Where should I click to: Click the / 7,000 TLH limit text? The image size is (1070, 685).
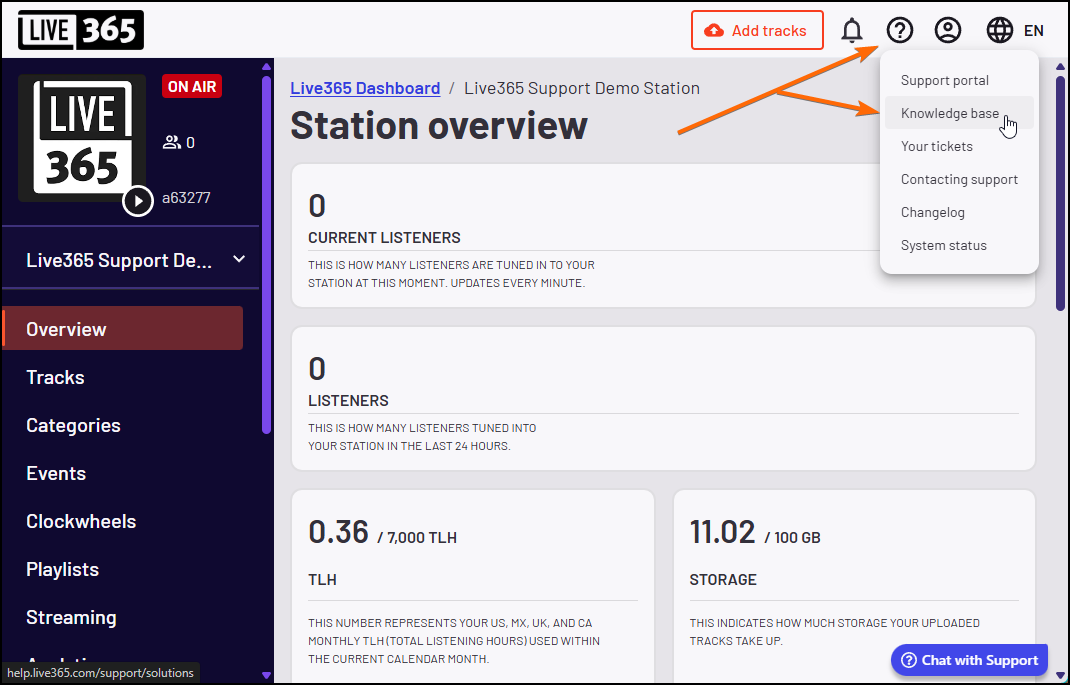(x=417, y=538)
